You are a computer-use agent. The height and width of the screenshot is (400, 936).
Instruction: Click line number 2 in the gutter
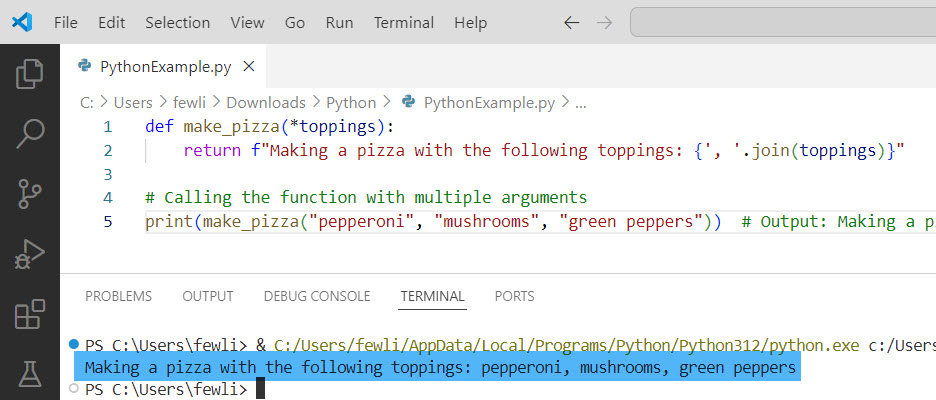[107, 150]
